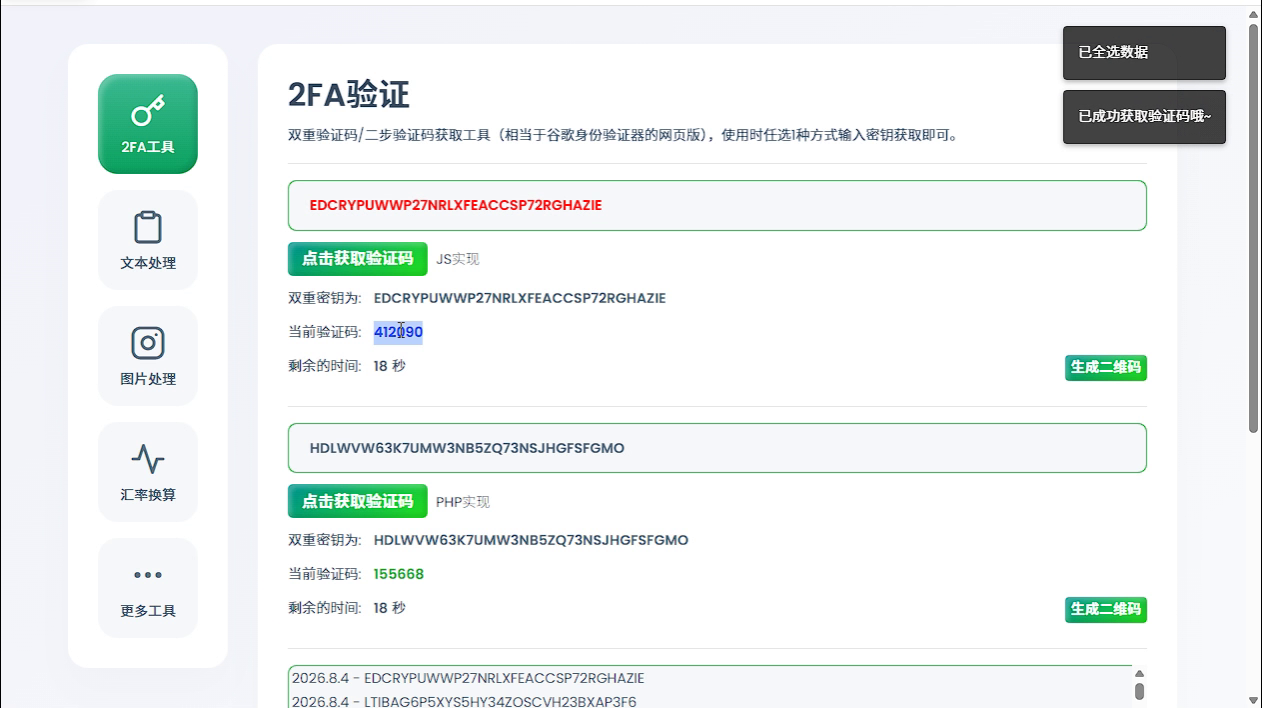Click the second 剩余的时间 18 秒 text
Viewport: 1262px width, 708px height.
[x=347, y=608]
